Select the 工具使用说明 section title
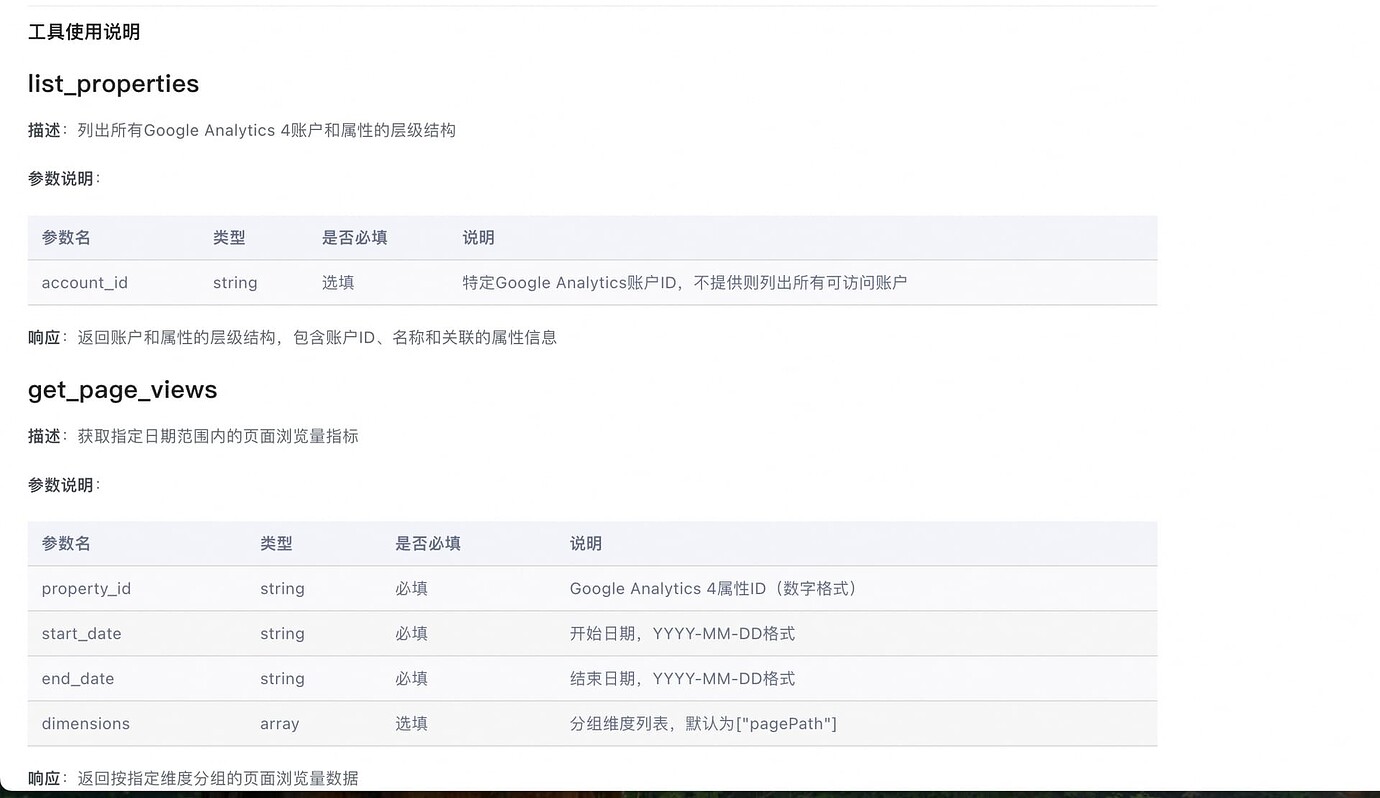This screenshot has width=1380, height=798. click(x=84, y=31)
